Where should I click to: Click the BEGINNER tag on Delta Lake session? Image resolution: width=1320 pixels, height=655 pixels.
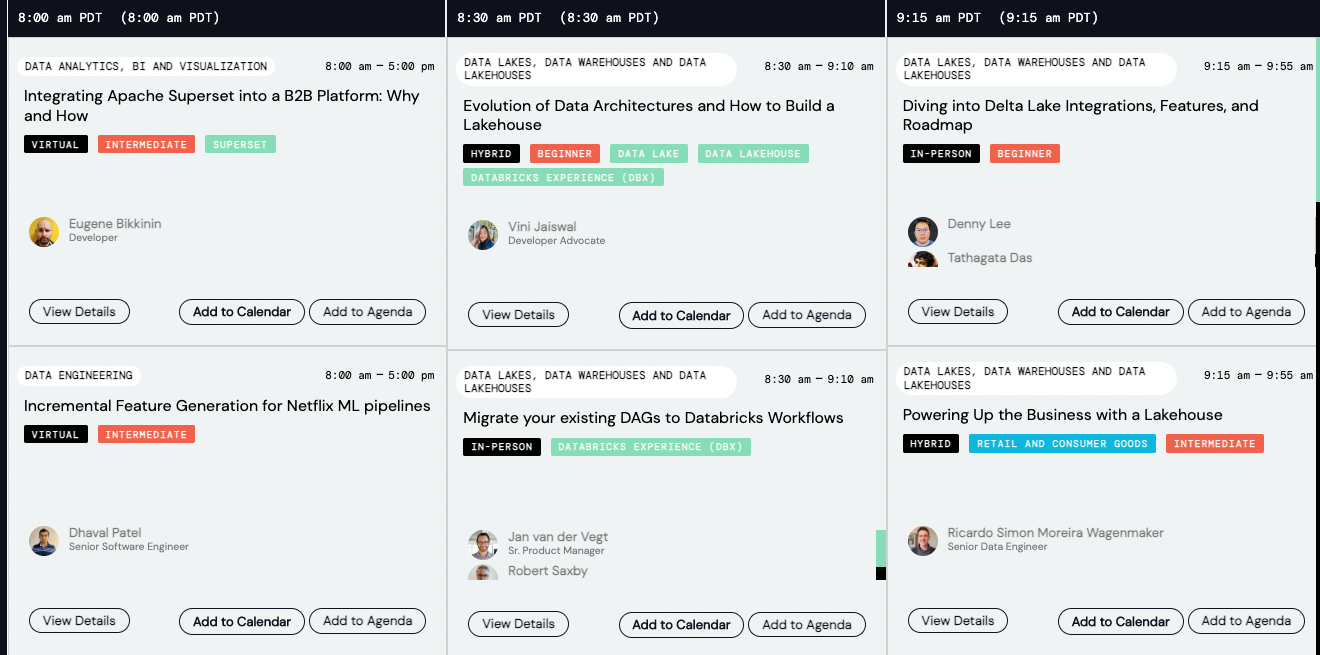click(1024, 154)
